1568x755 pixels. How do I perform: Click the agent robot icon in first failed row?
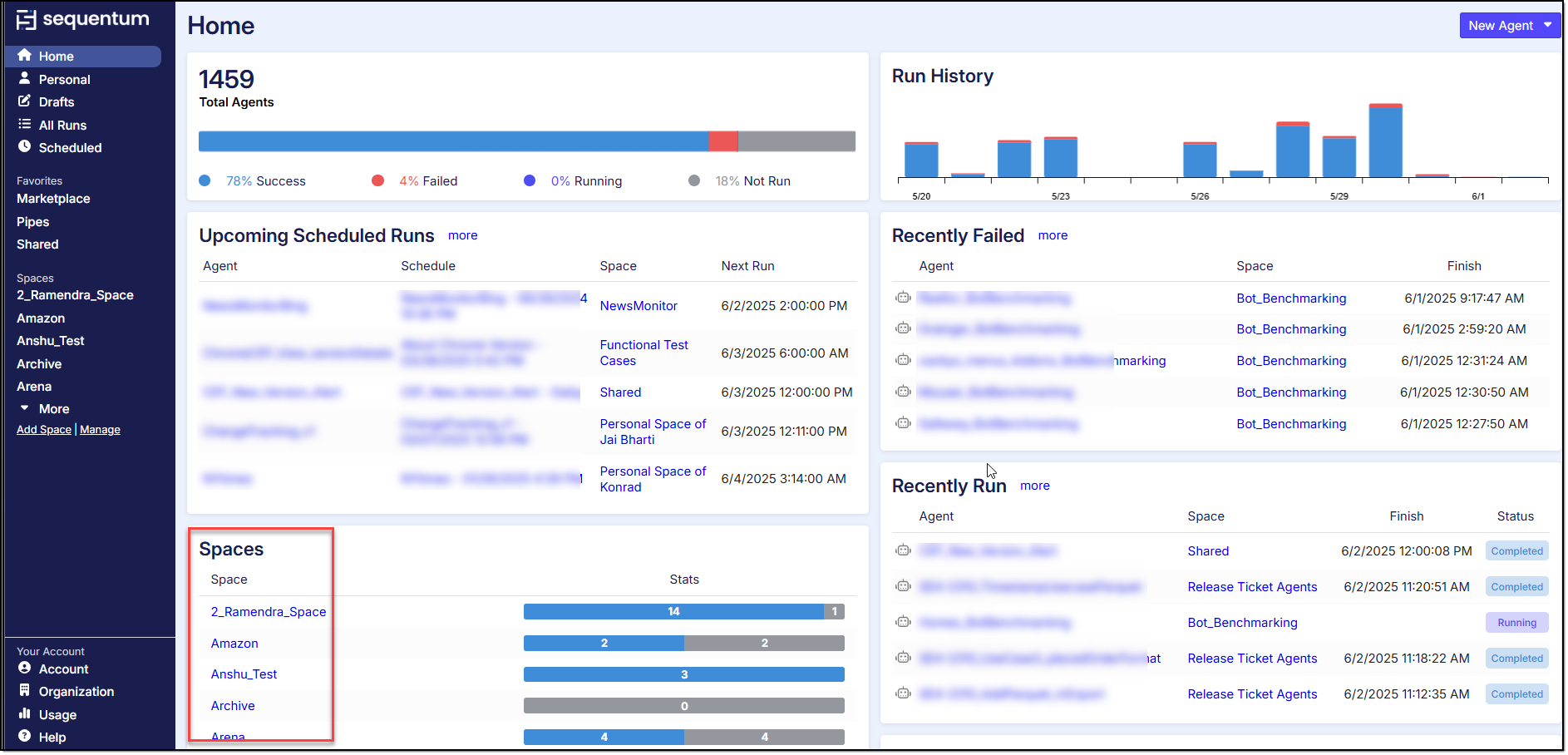pyautogui.click(x=903, y=298)
